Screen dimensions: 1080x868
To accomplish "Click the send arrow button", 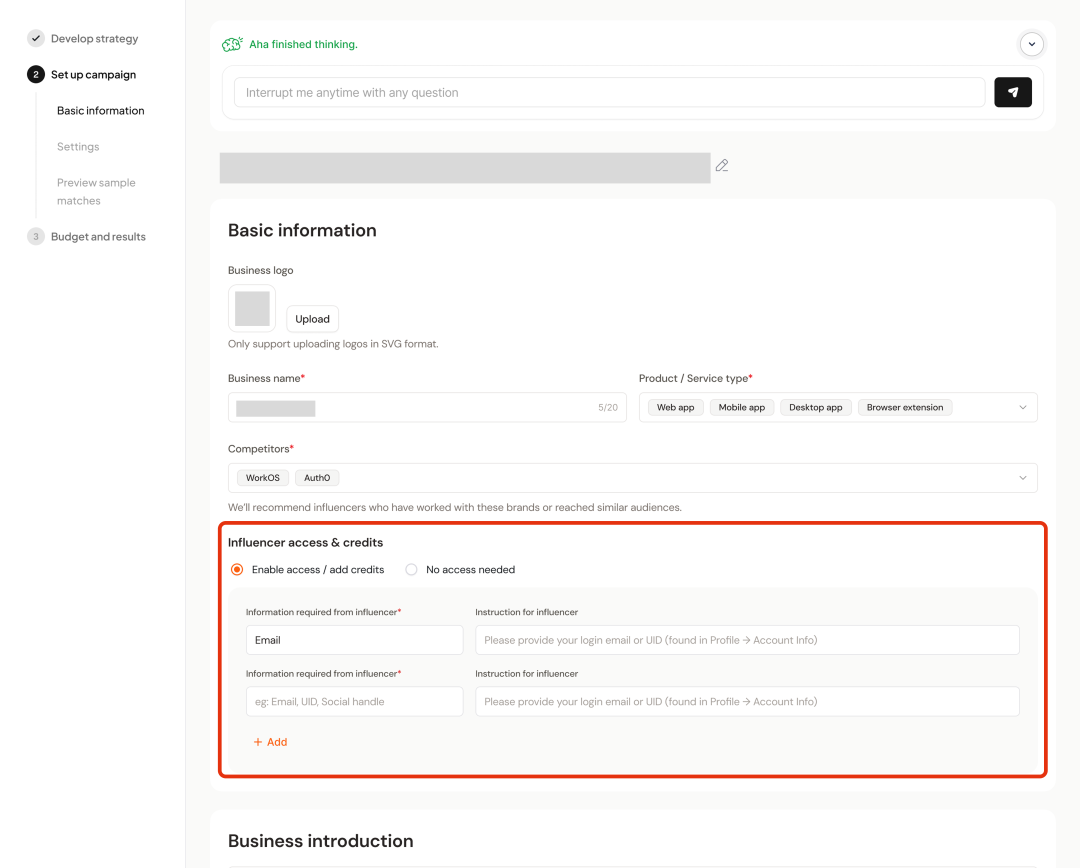I will 1012,92.
